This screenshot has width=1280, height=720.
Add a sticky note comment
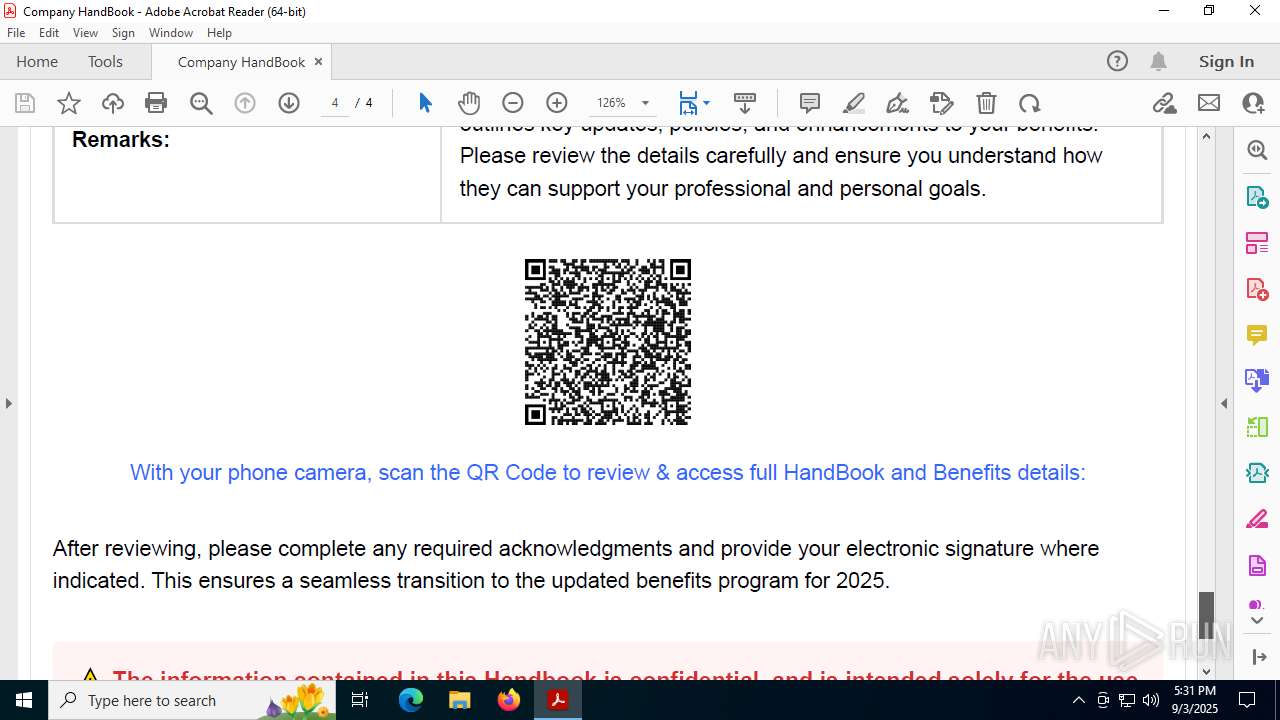point(810,103)
